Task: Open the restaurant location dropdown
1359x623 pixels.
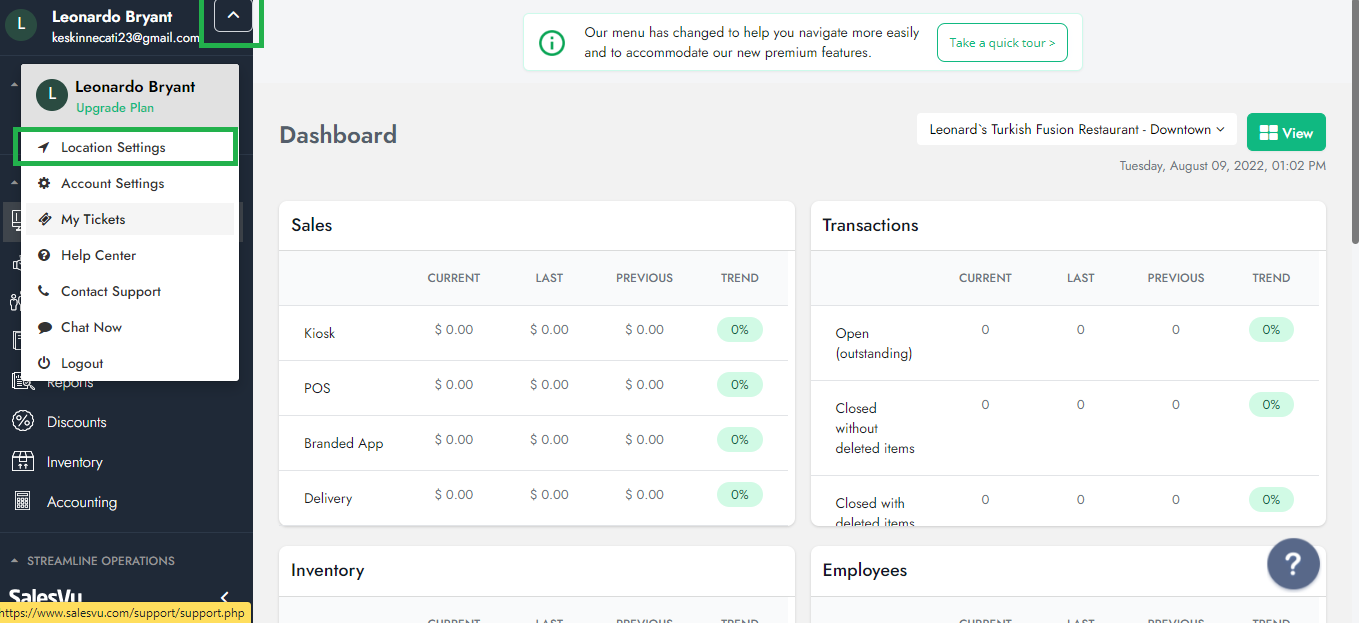Action: (x=1076, y=130)
